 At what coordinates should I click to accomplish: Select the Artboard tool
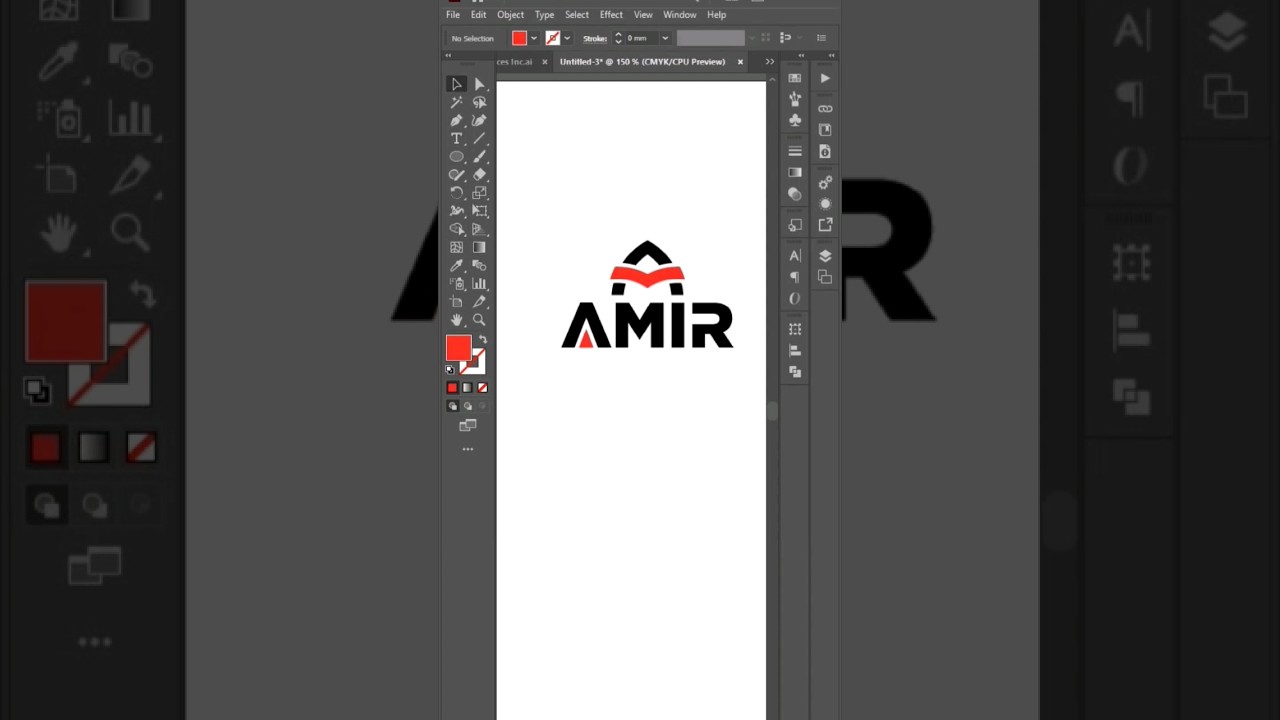[x=456, y=301]
